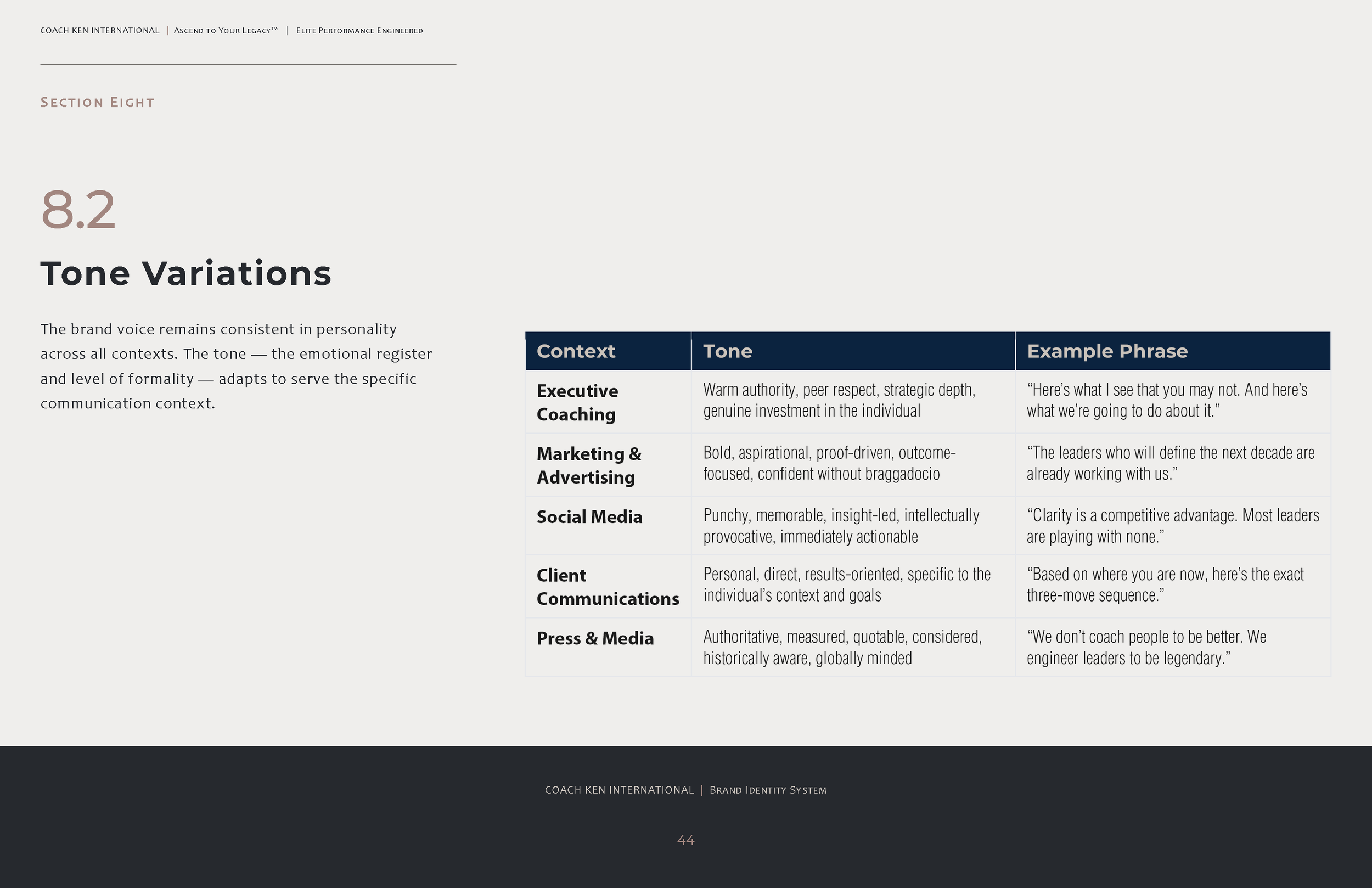The width and height of the screenshot is (1372, 888).
Task: Click the Tone column header
Action: click(728, 351)
